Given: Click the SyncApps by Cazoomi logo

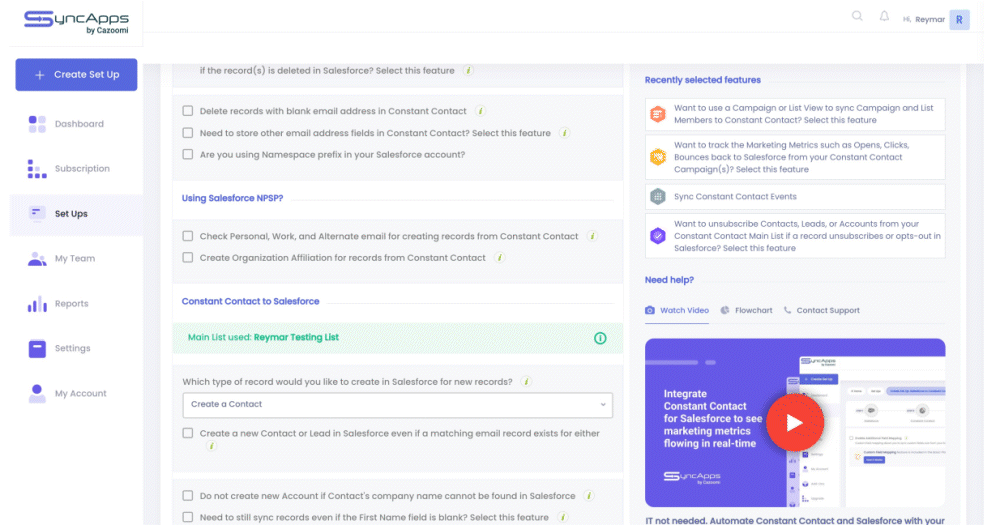Looking at the screenshot, I should pos(77,21).
